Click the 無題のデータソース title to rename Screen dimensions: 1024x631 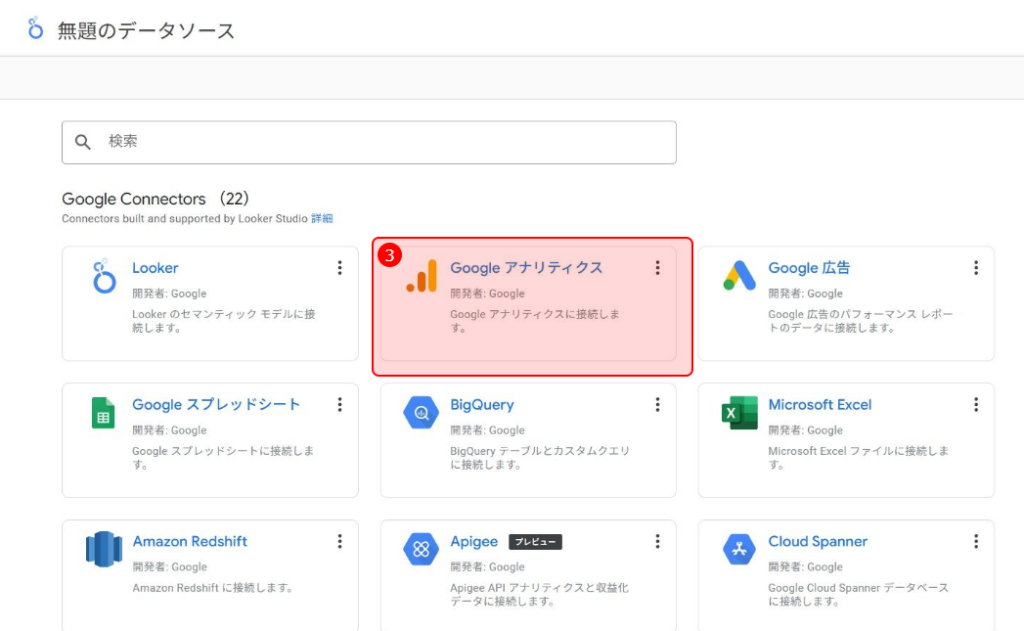[x=146, y=30]
